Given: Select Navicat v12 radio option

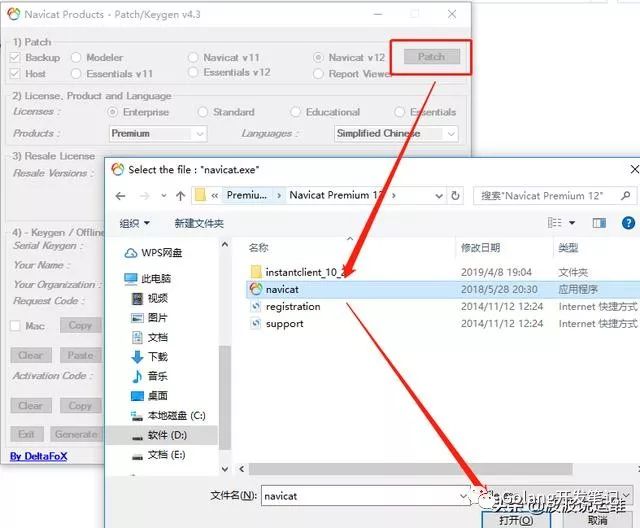Looking at the screenshot, I should tap(318, 58).
